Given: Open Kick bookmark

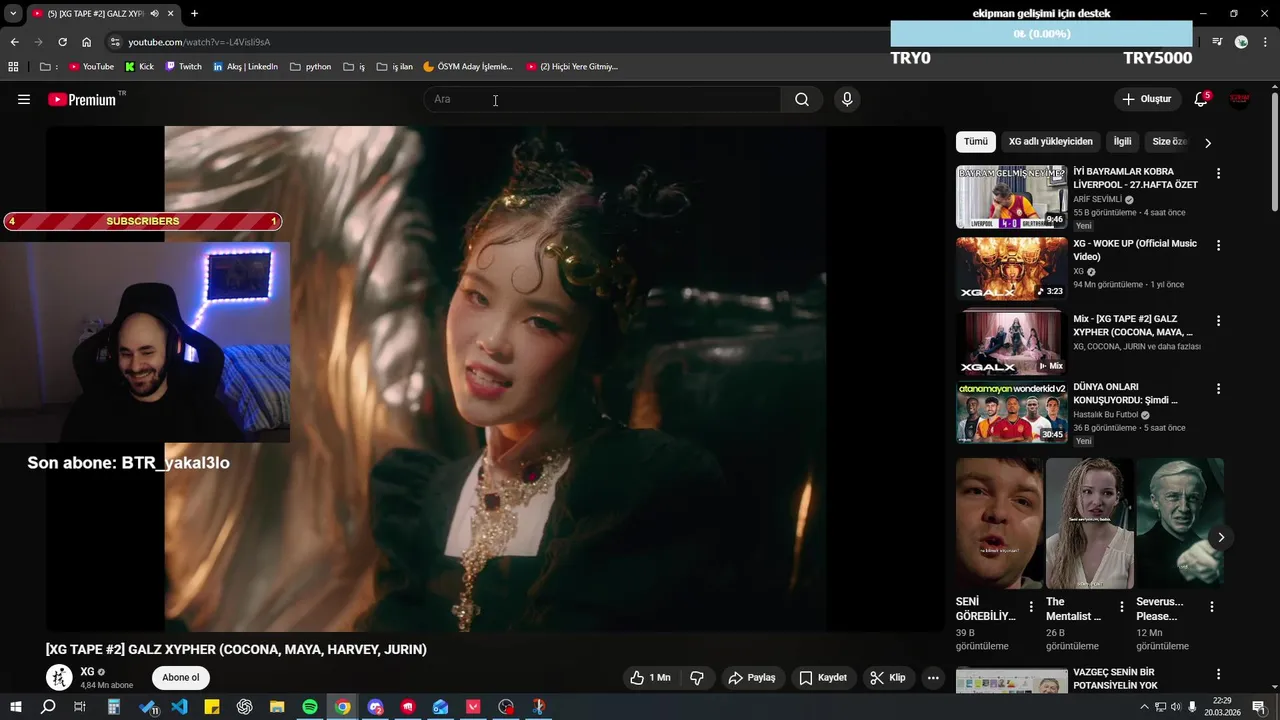Looking at the screenshot, I should tap(139, 67).
